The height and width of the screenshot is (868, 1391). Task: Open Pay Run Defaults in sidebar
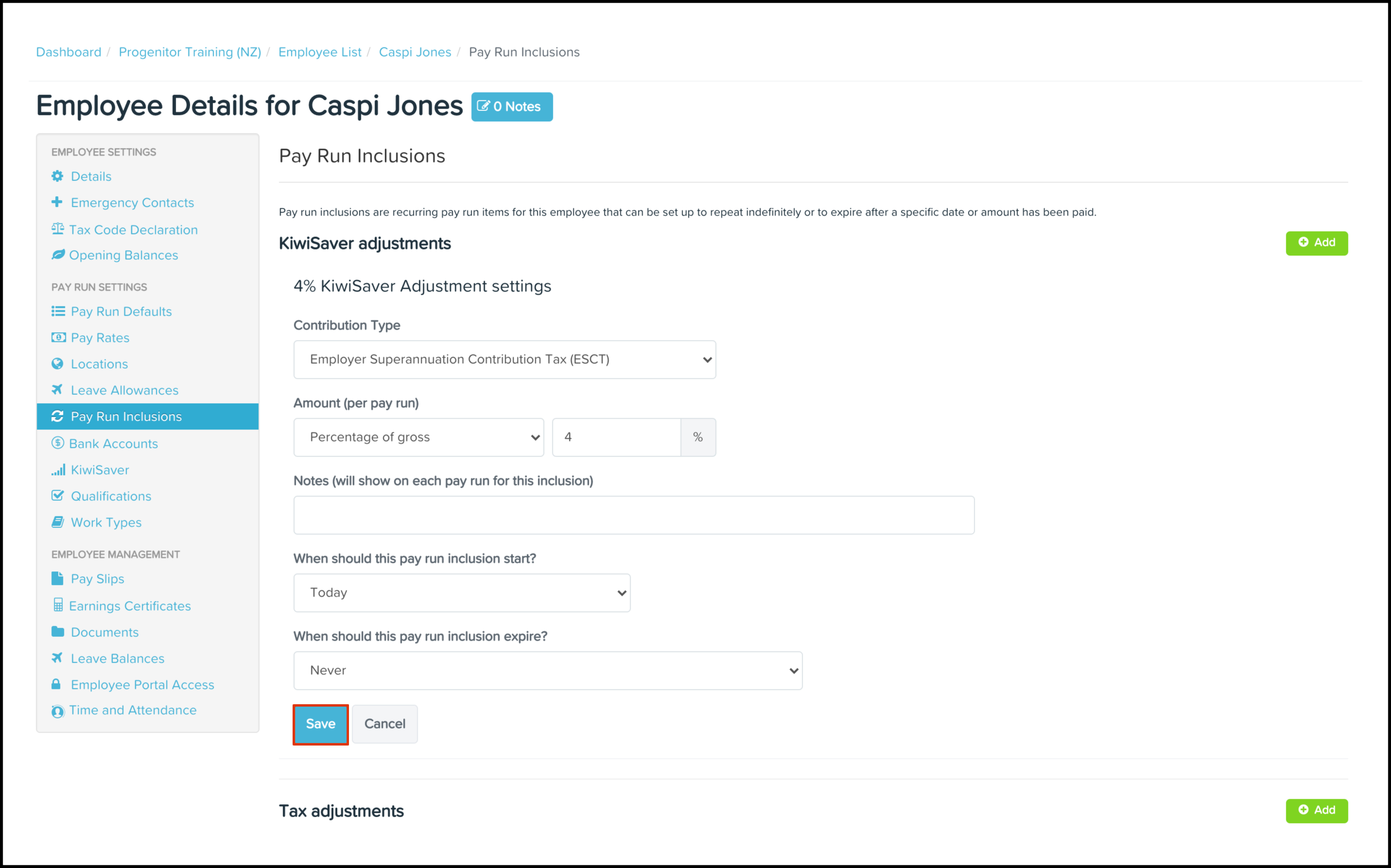click(121, 311)
